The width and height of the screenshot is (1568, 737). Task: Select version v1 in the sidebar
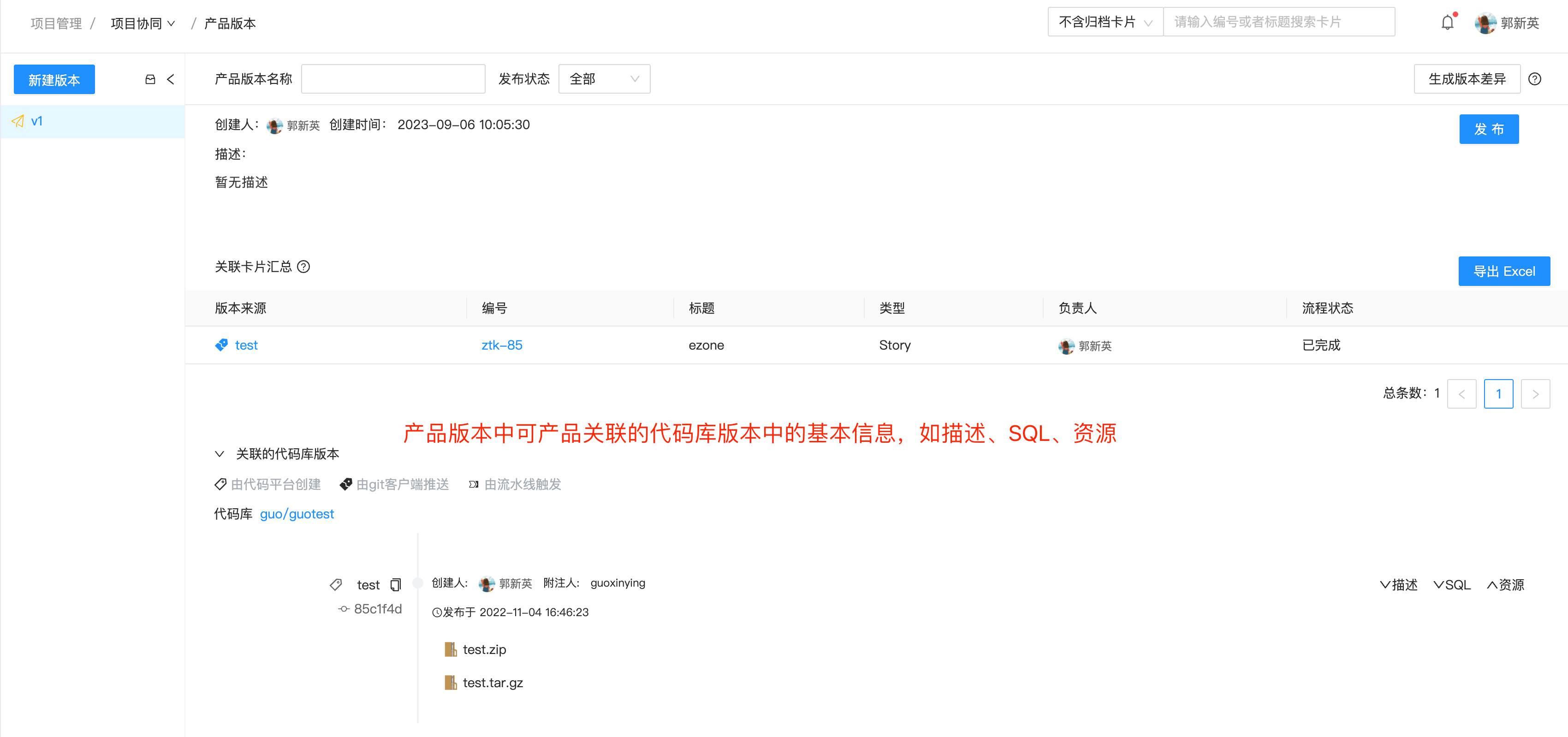coord(37,121)
